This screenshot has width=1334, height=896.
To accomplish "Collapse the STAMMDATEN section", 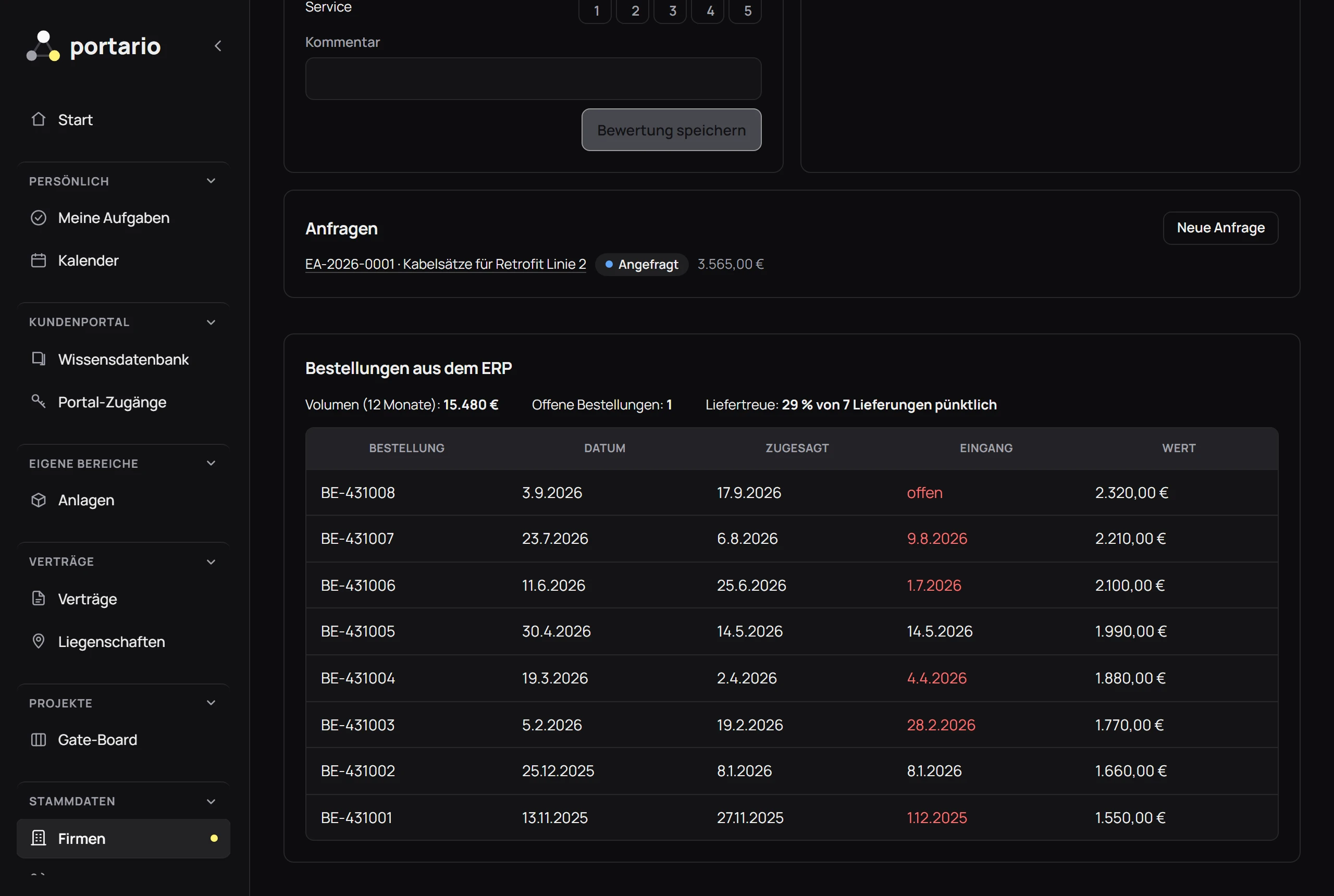I will tap(211, 802).
